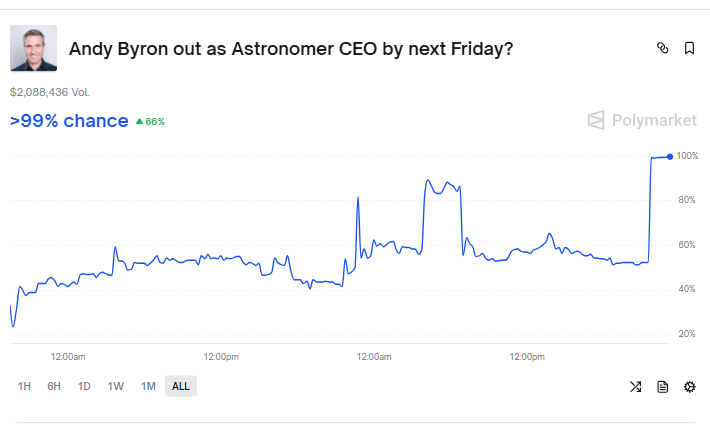This screenshot has width=710, height=424.
Task: Click the green up-arrow 66% change indicator
Action: click(150, 121)
